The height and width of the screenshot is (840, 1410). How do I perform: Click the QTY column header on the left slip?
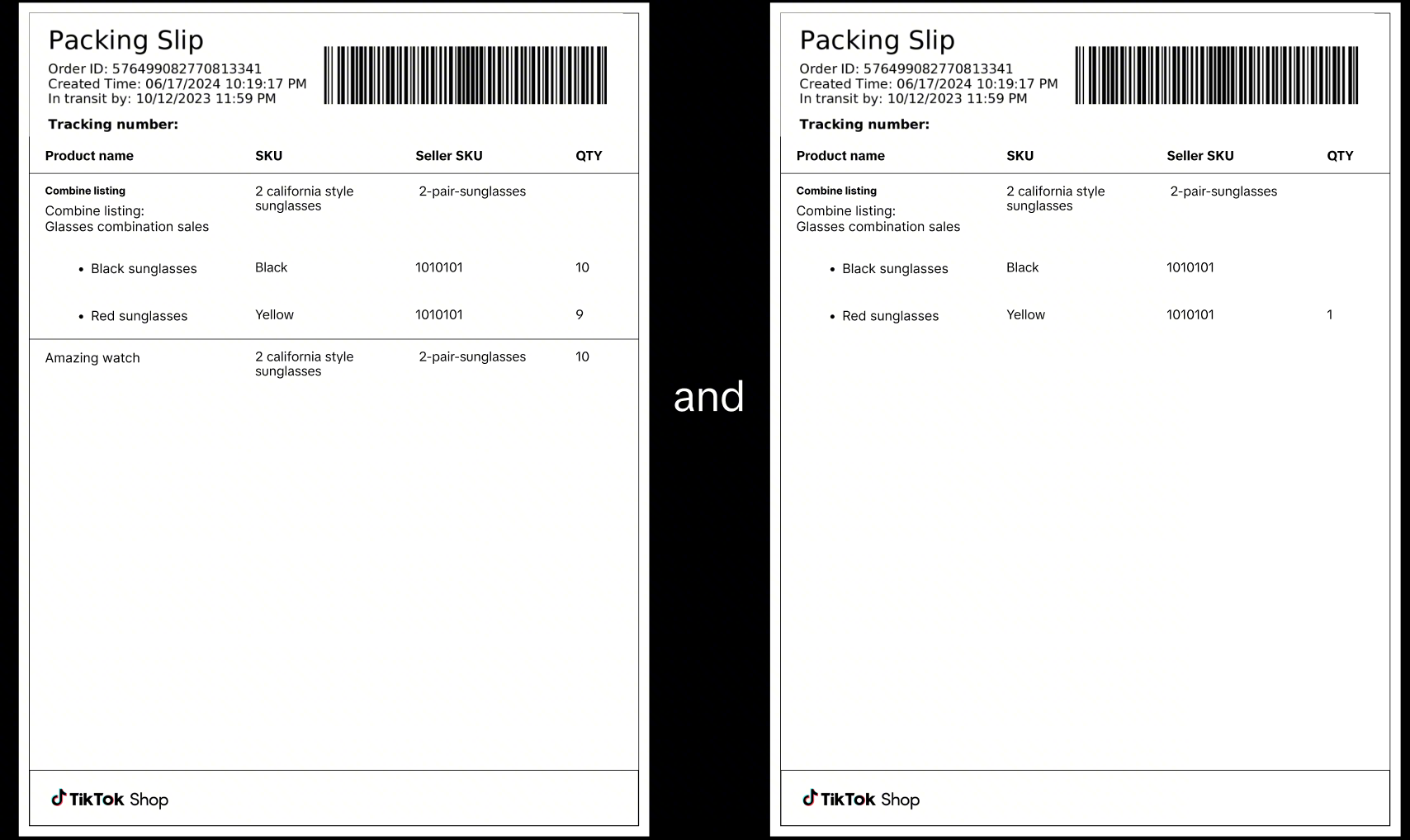pyautogui.click(x=589, y=156)
